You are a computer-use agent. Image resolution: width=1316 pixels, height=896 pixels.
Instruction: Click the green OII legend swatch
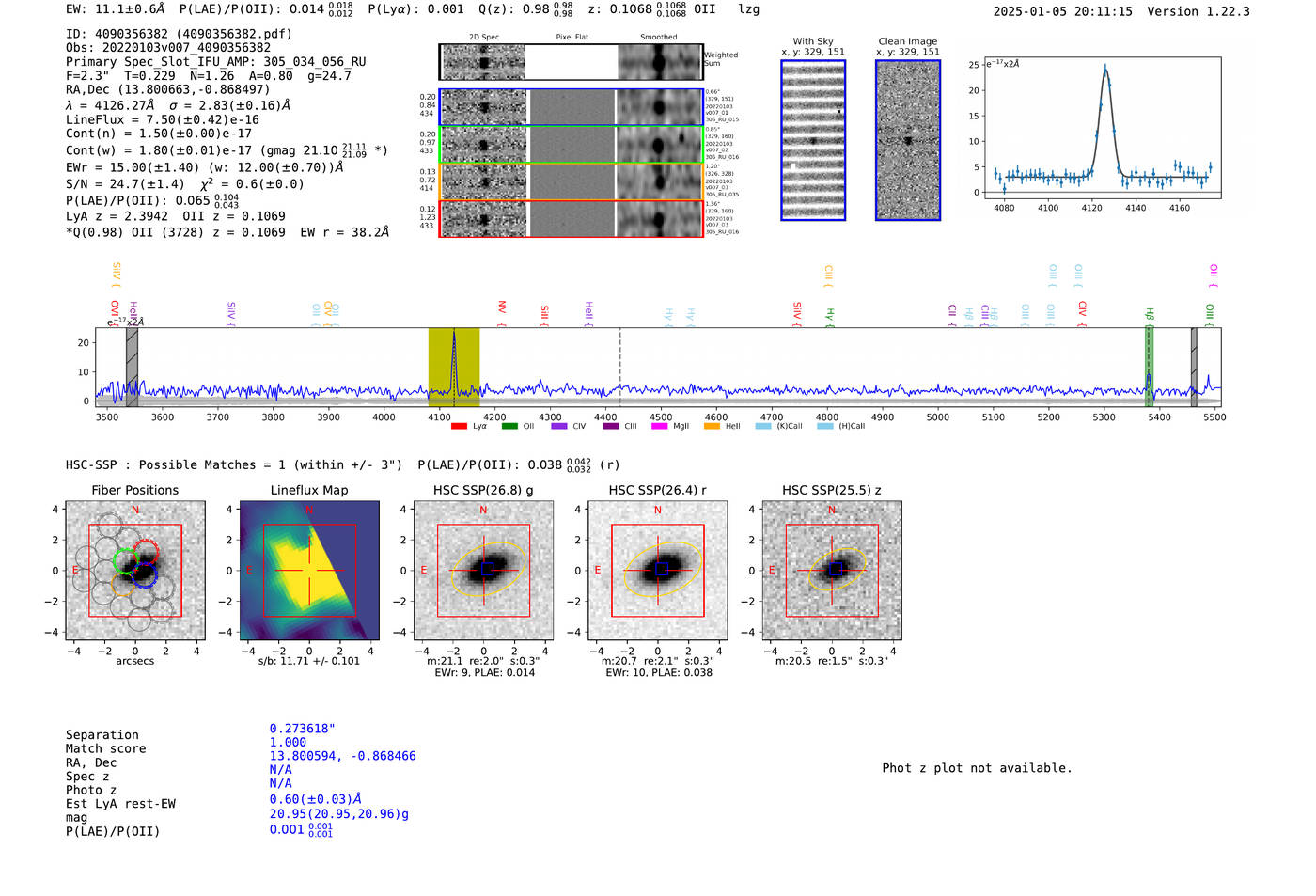tap(509, 426)
